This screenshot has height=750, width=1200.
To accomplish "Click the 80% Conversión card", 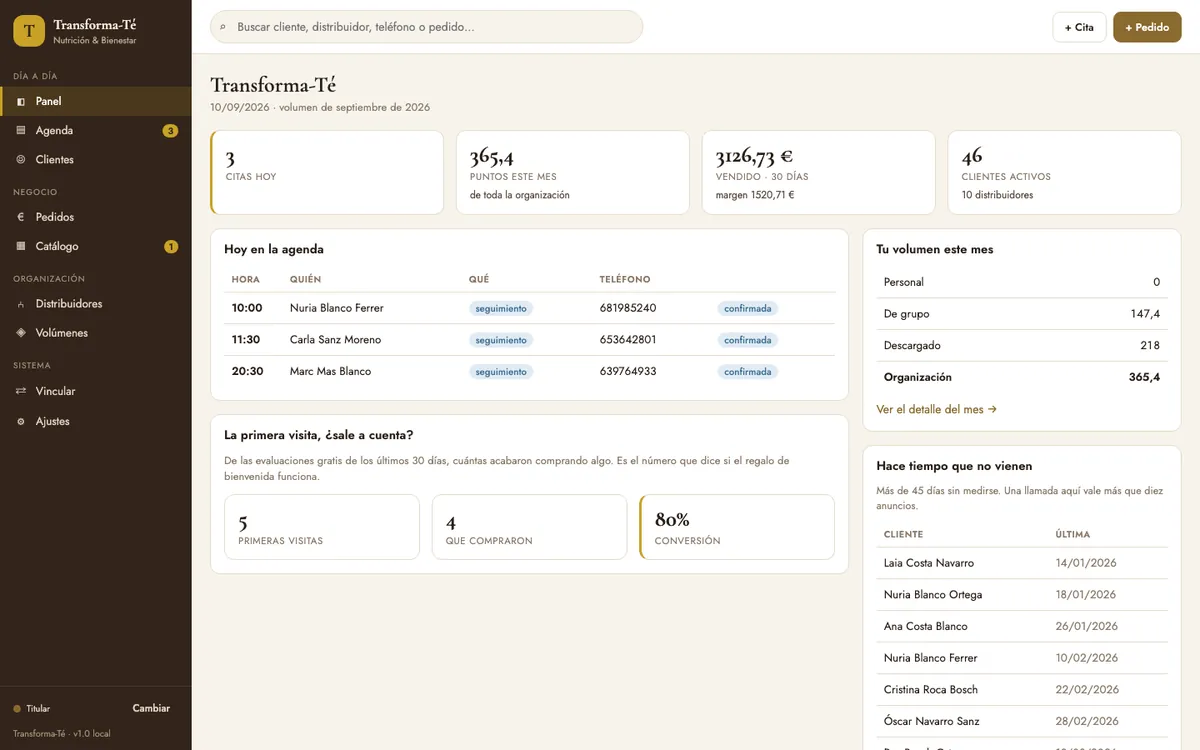I will tap(737, 527).
